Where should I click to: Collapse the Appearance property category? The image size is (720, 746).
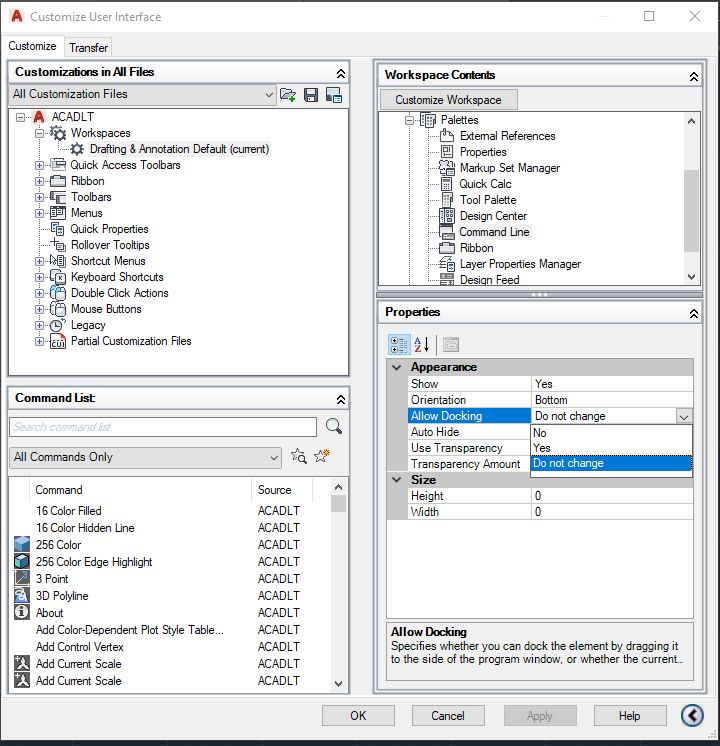tap(396, 367)
